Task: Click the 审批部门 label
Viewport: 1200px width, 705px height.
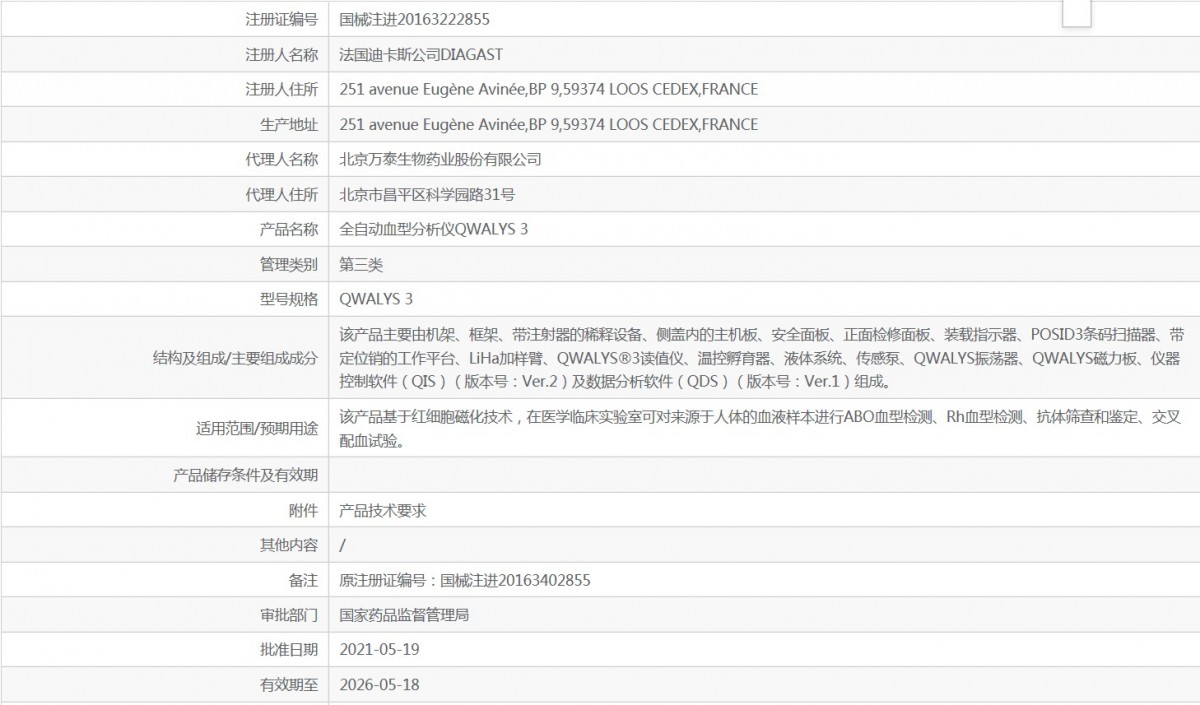Action: click(x=289, y=615)
